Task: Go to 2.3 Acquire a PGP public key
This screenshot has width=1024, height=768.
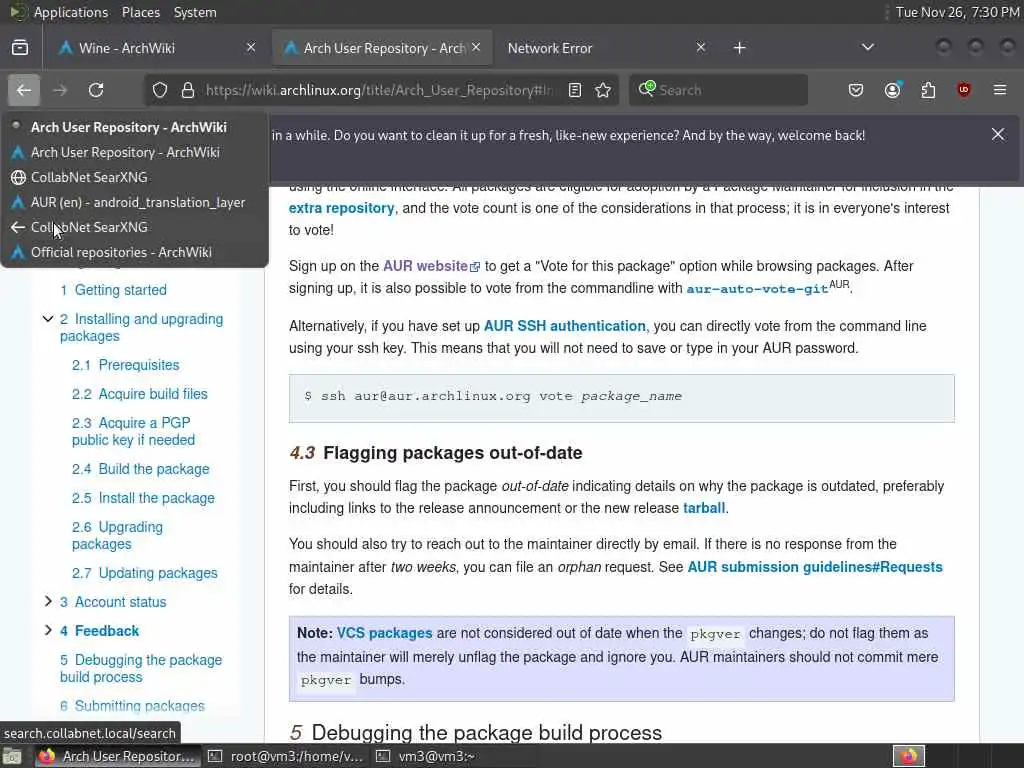Action: pos(133,431)
